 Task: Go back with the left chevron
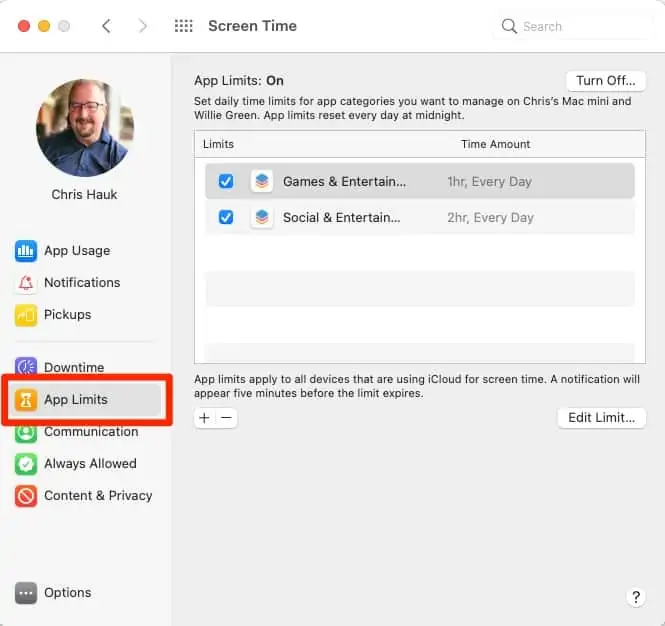106,26
